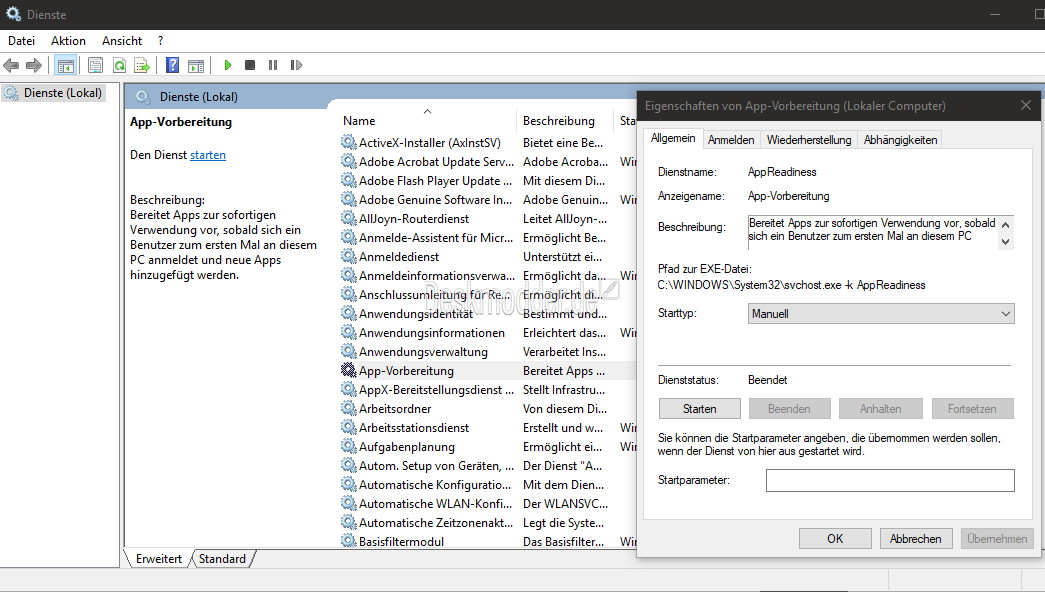Click the Abbrechen button
Viewport: 1045px width, 592px height.
(916, 539)
